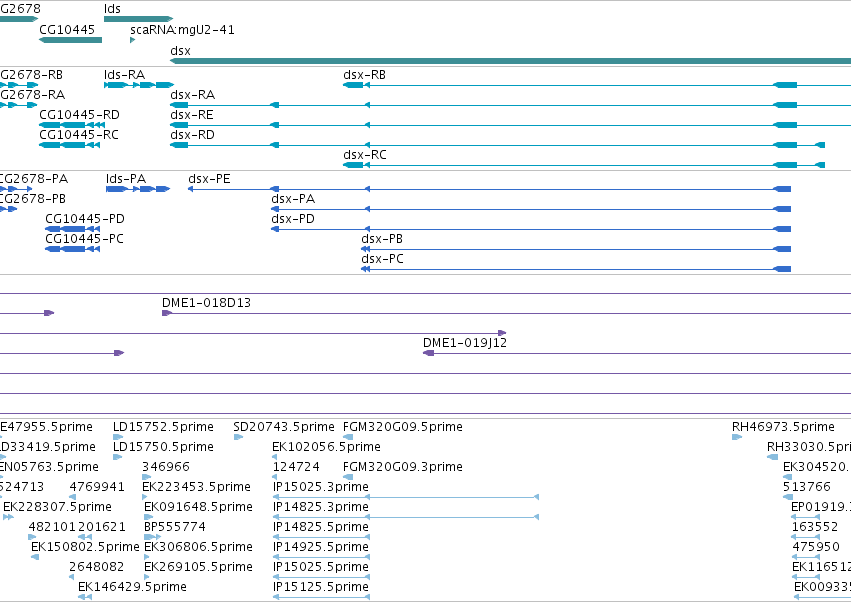851x602 pixels.
Task: Select the CG10445-PD protein label
Action: pos(85,219)
